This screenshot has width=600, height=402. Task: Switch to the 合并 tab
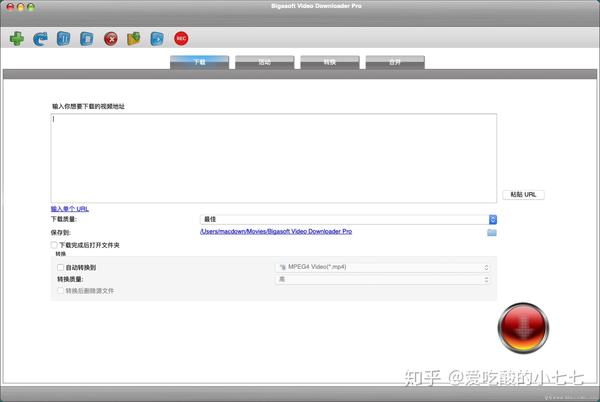pos(395,62)
